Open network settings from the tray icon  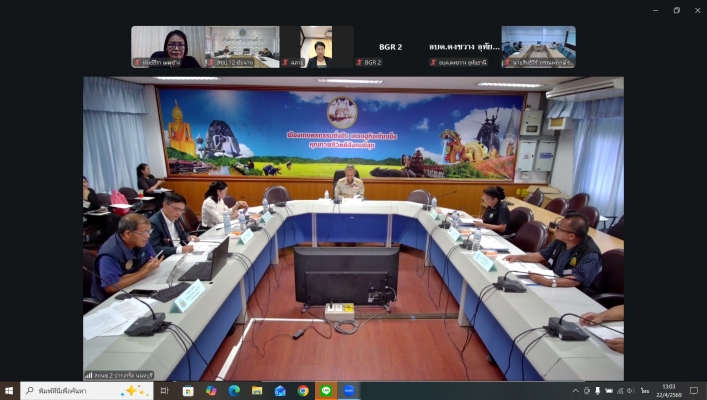[620, 391]
